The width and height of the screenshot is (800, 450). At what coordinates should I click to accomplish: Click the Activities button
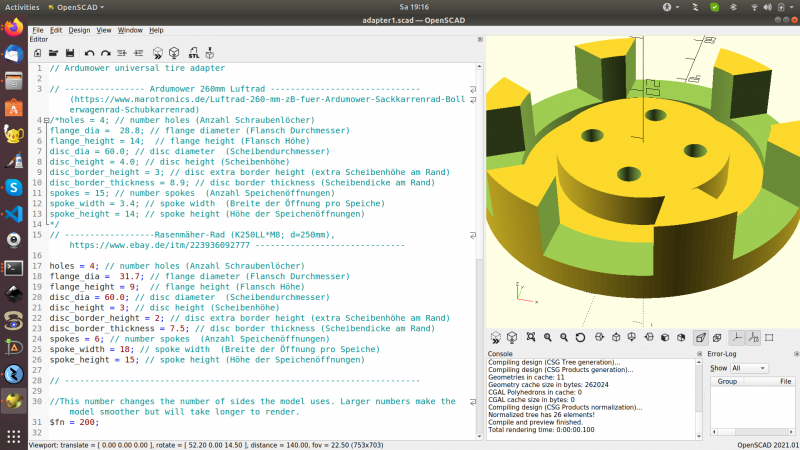click(x=22, y=7)
